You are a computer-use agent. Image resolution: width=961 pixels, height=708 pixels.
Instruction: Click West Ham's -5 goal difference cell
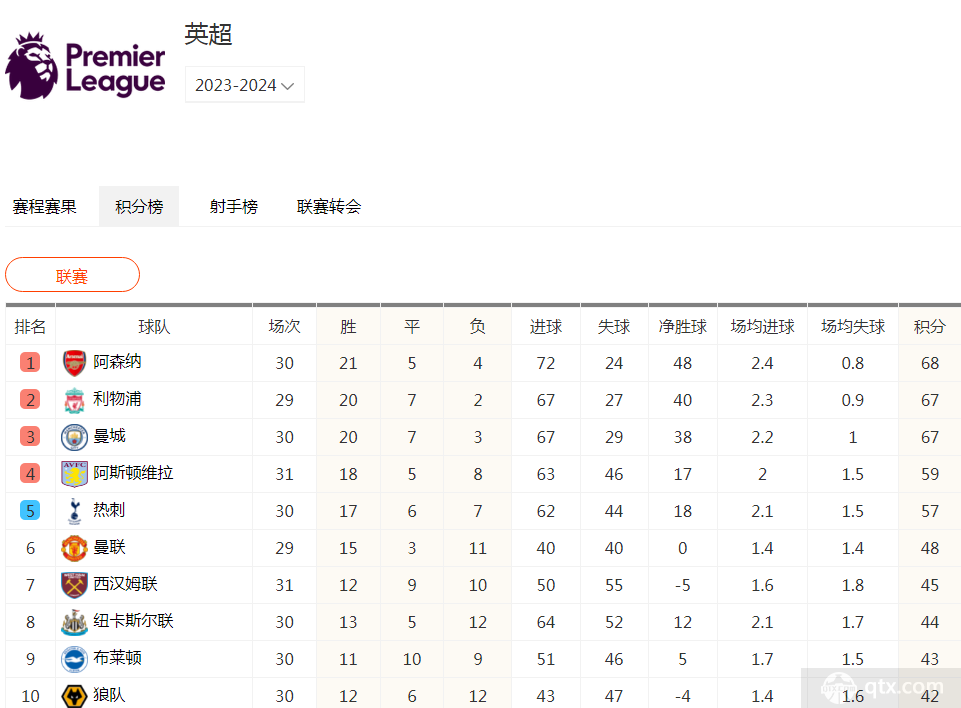[683, 585]
